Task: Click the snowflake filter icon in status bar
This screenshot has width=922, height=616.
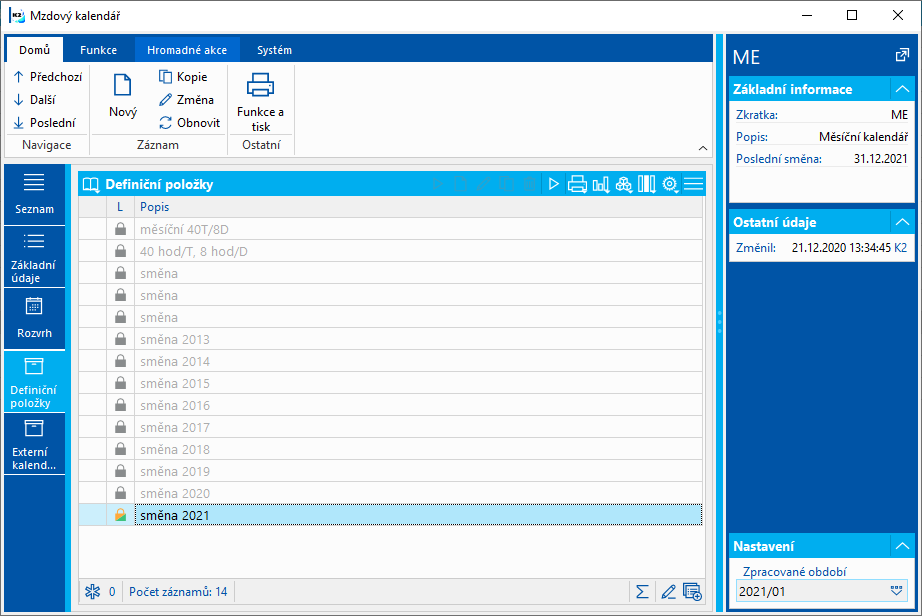Action: coord(92,591)
